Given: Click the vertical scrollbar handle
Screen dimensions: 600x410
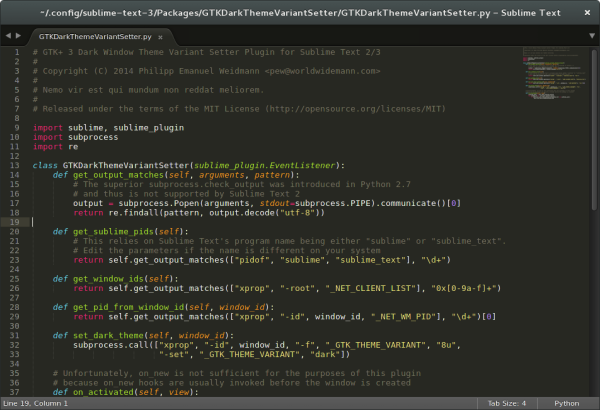Looking at the screenshot, I should tap(594, 129).
